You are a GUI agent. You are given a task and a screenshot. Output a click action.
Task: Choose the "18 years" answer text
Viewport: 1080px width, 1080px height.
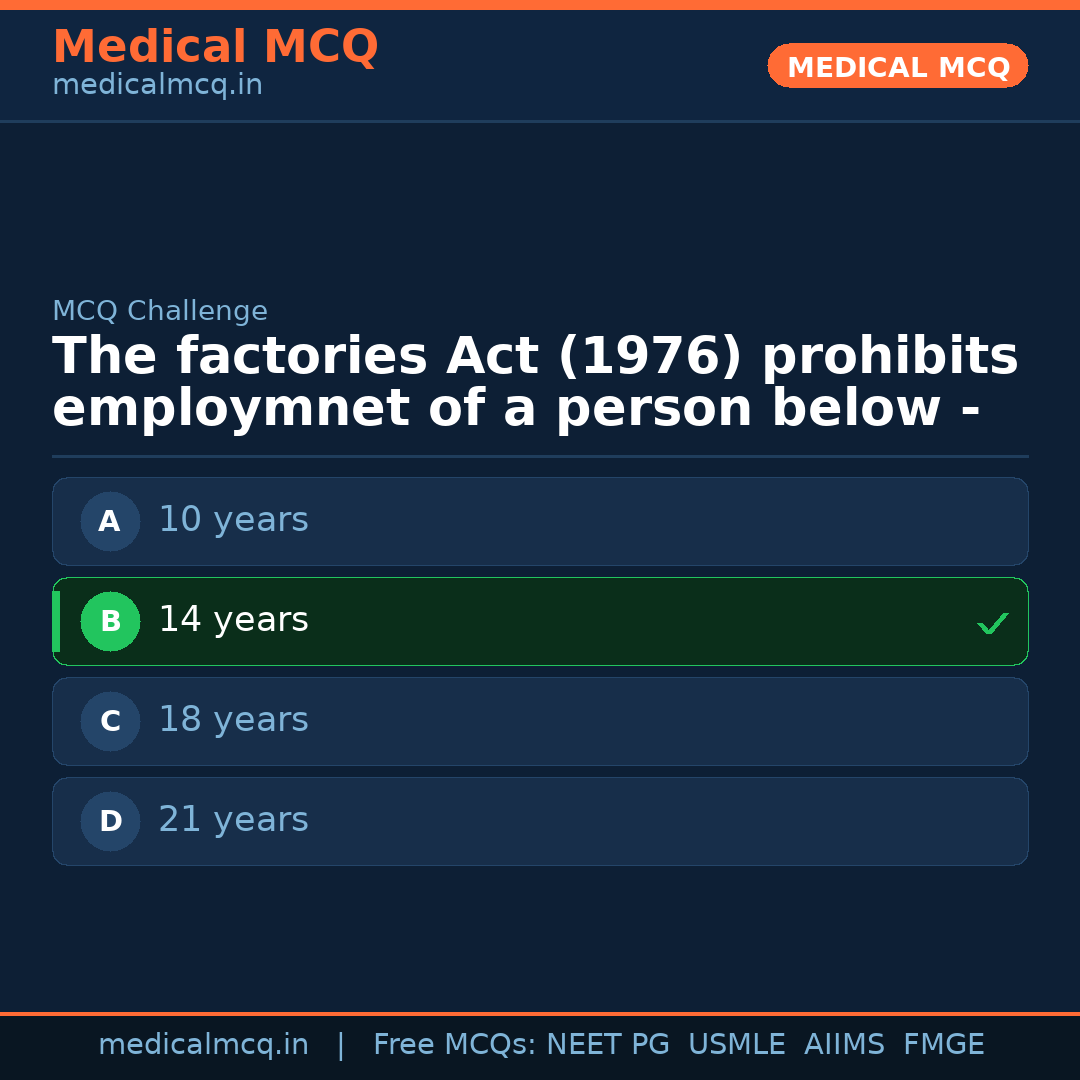coord(233,720)
